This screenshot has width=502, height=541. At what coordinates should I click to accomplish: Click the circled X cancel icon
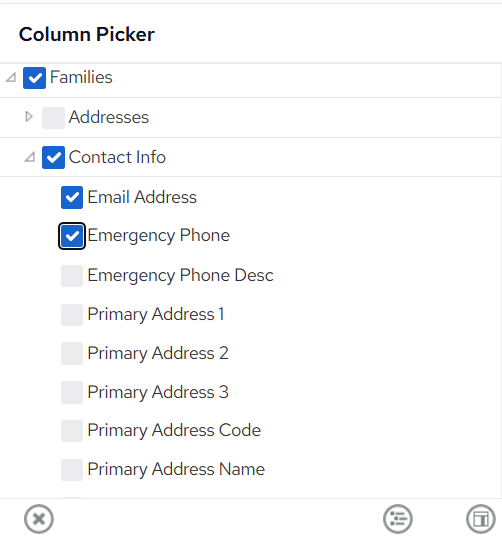[x=39, y=519]
